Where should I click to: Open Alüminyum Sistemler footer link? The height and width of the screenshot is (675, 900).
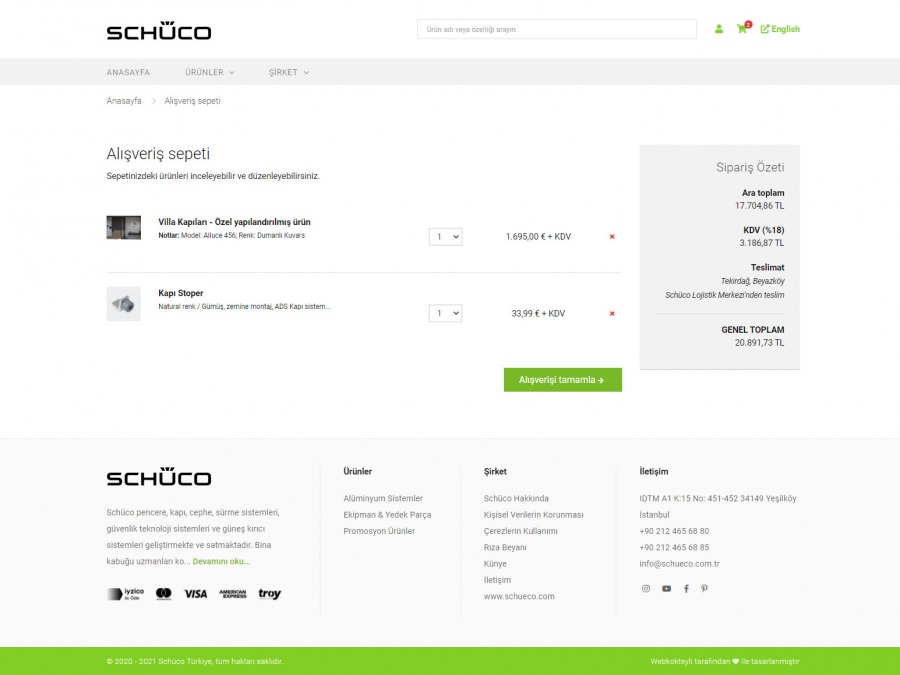pyautogui.click(x=383, y=498)
